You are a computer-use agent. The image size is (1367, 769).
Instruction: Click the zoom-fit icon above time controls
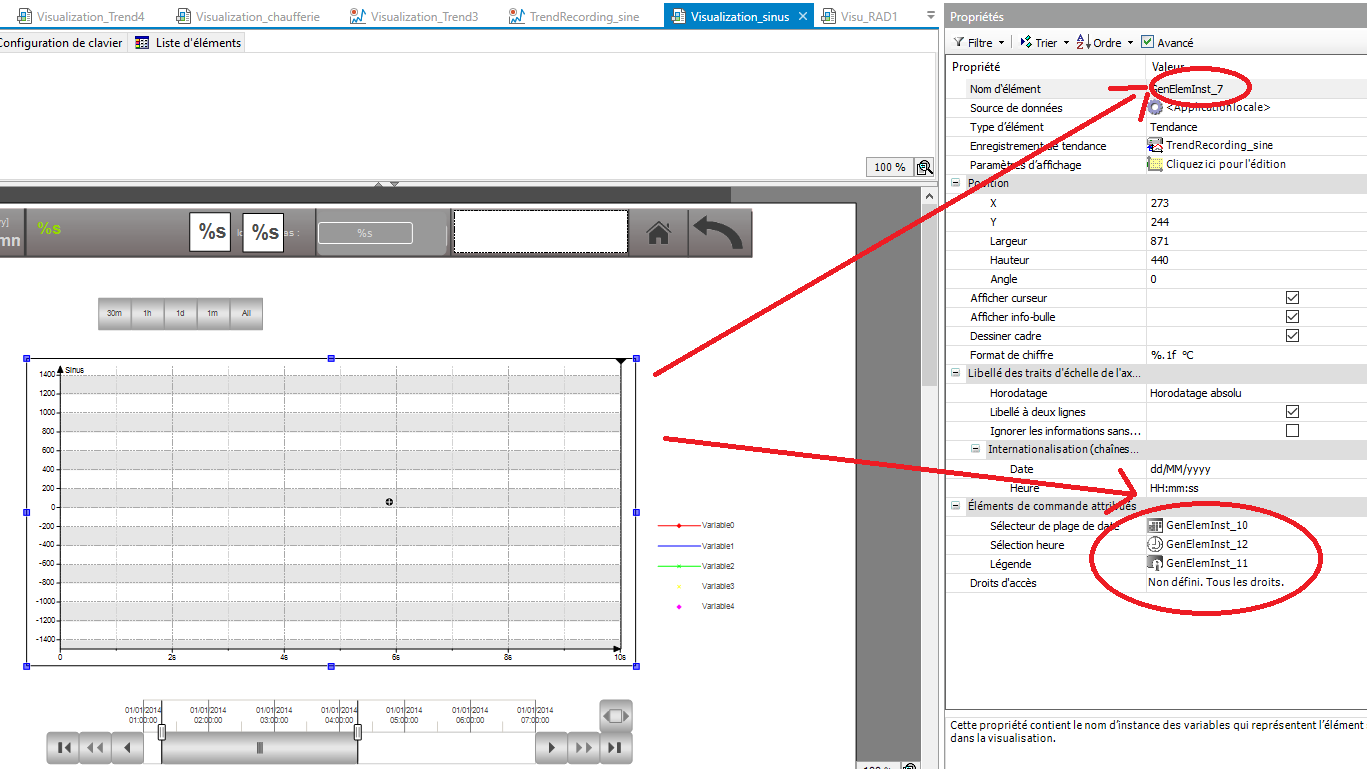(616, 716)
